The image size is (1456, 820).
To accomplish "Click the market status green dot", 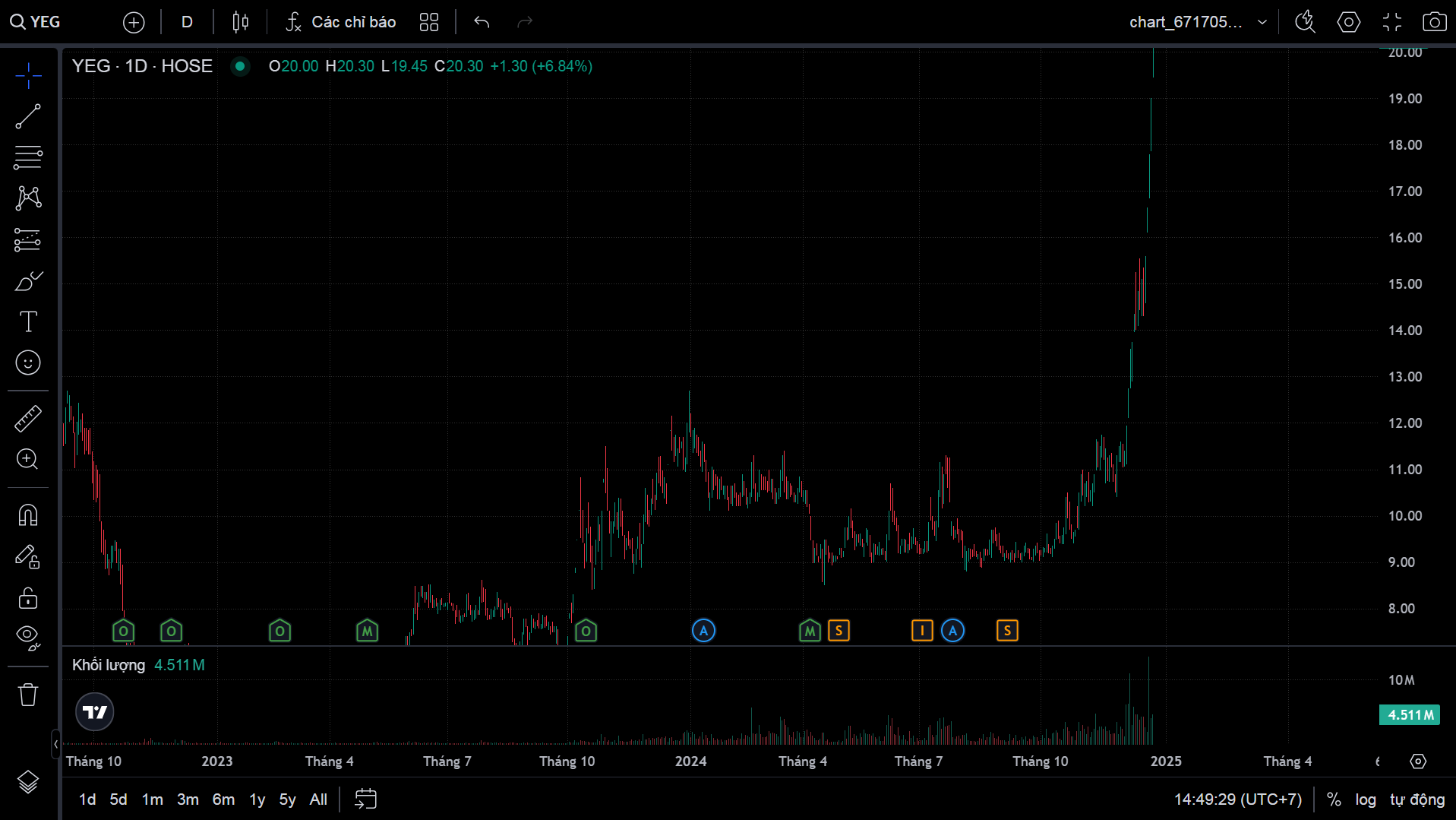I will pos(240,66).
